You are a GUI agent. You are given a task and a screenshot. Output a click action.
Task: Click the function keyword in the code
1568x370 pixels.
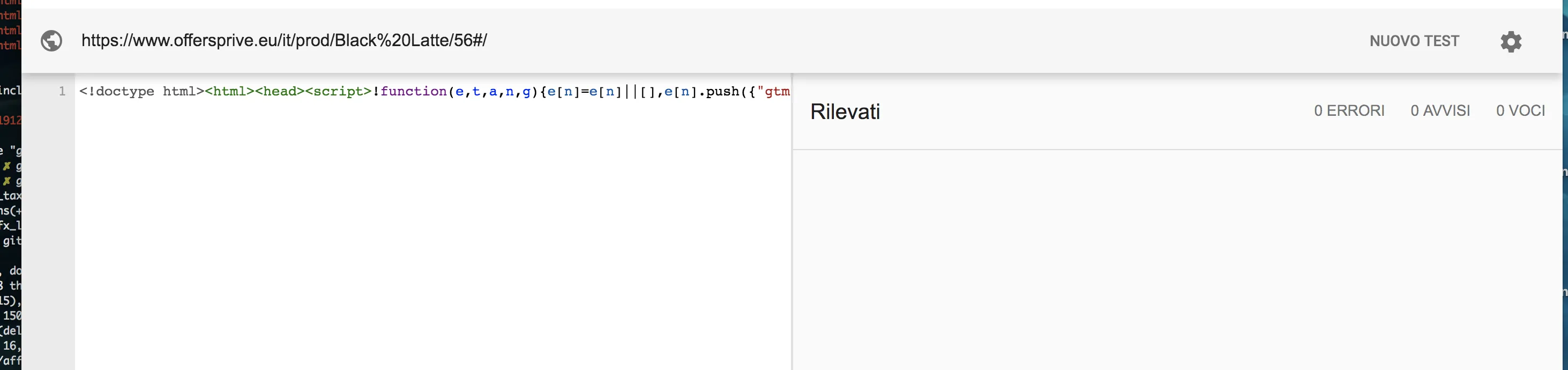414,92
